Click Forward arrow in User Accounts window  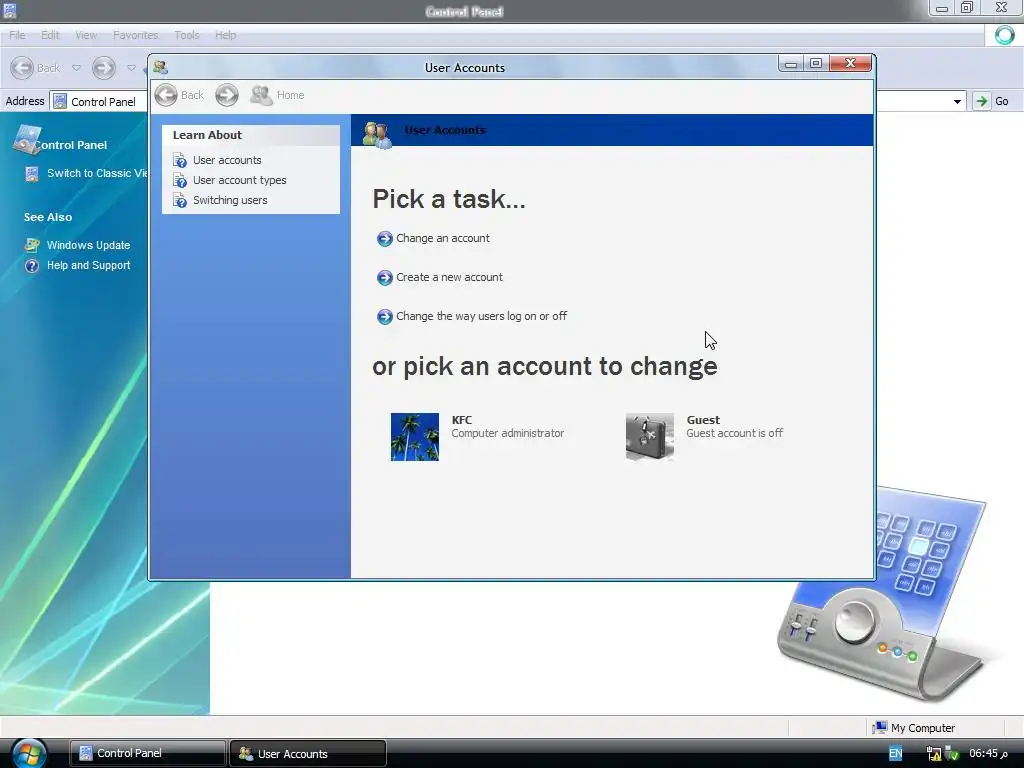coord(227,95)
